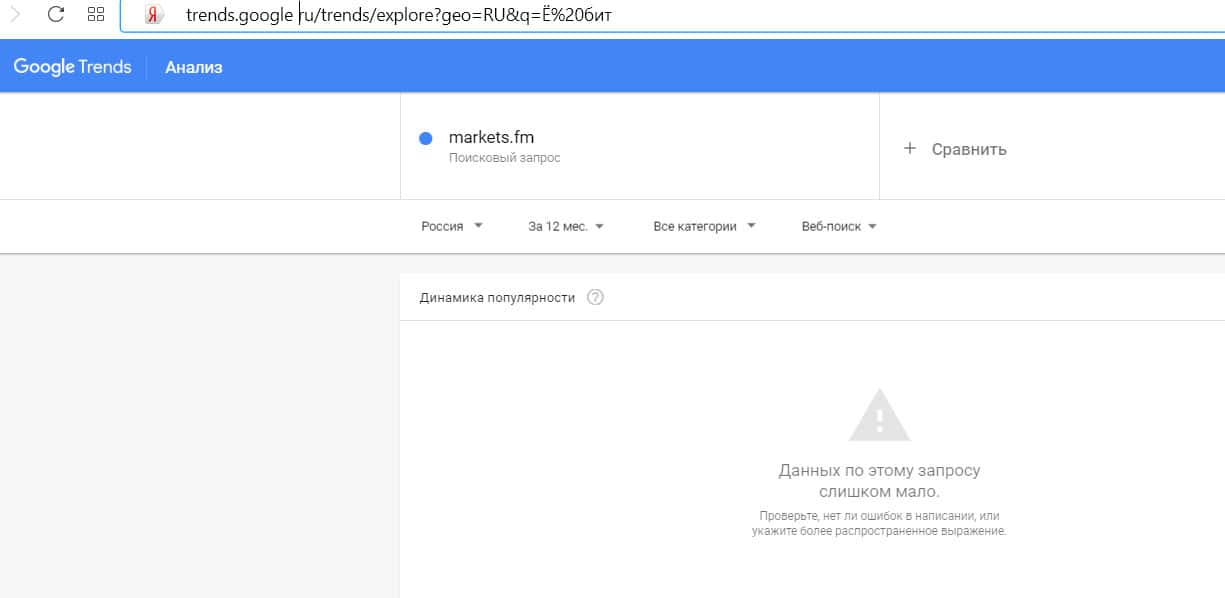Expand the Веб-поиск search type dropdown
The image size is (1225, 598).
click(839, 226)
